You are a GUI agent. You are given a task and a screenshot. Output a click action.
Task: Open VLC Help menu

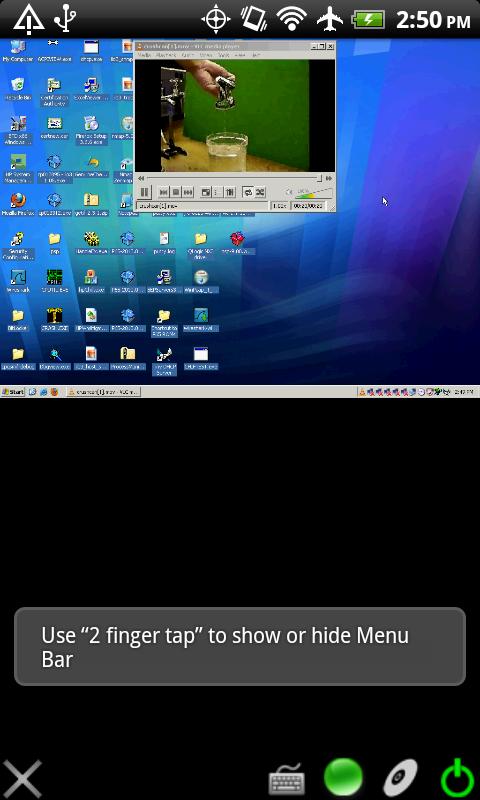pos(256,55)
